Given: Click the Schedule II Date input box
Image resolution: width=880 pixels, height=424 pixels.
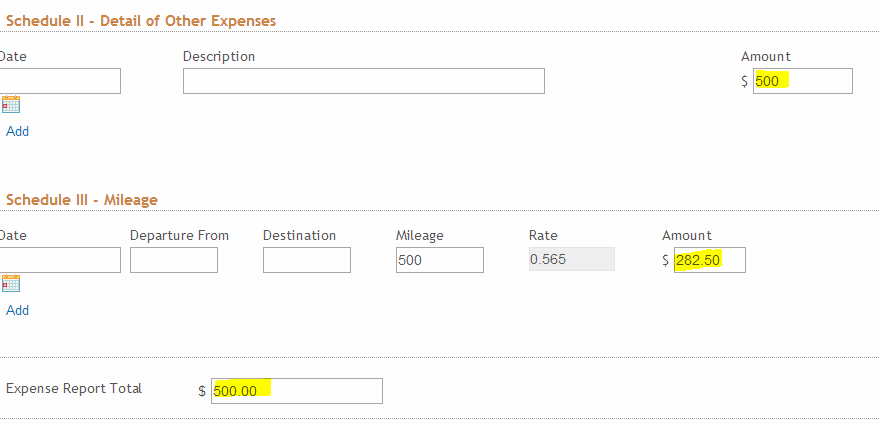Looking at the screenshot, I should coord(60,81).
